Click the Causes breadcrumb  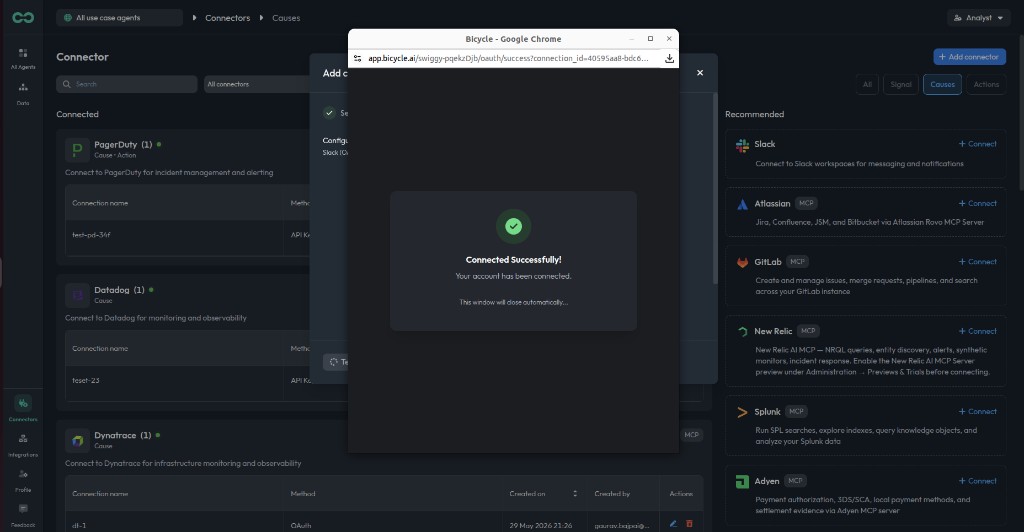pyautogui.click(x=286, y=18)
